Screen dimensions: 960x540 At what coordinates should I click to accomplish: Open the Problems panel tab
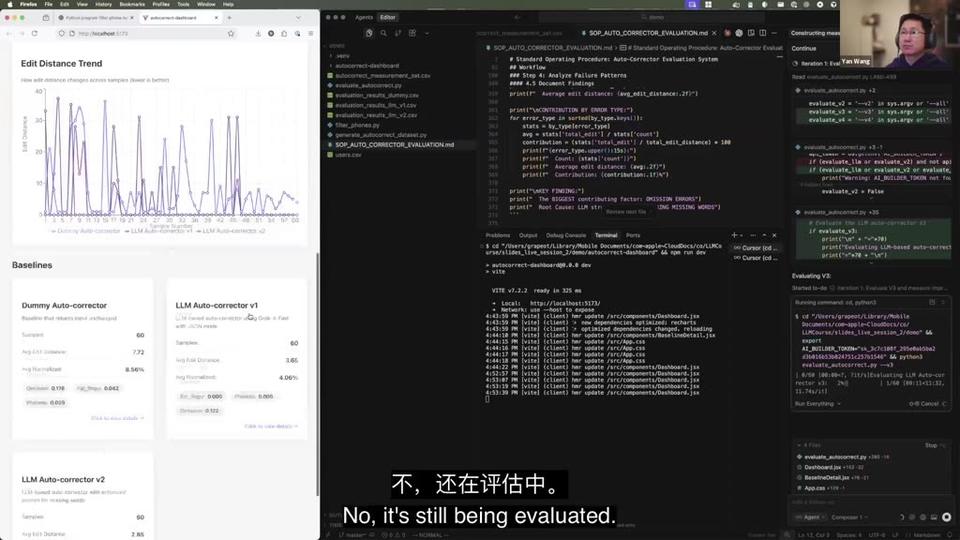click(498, 235)
